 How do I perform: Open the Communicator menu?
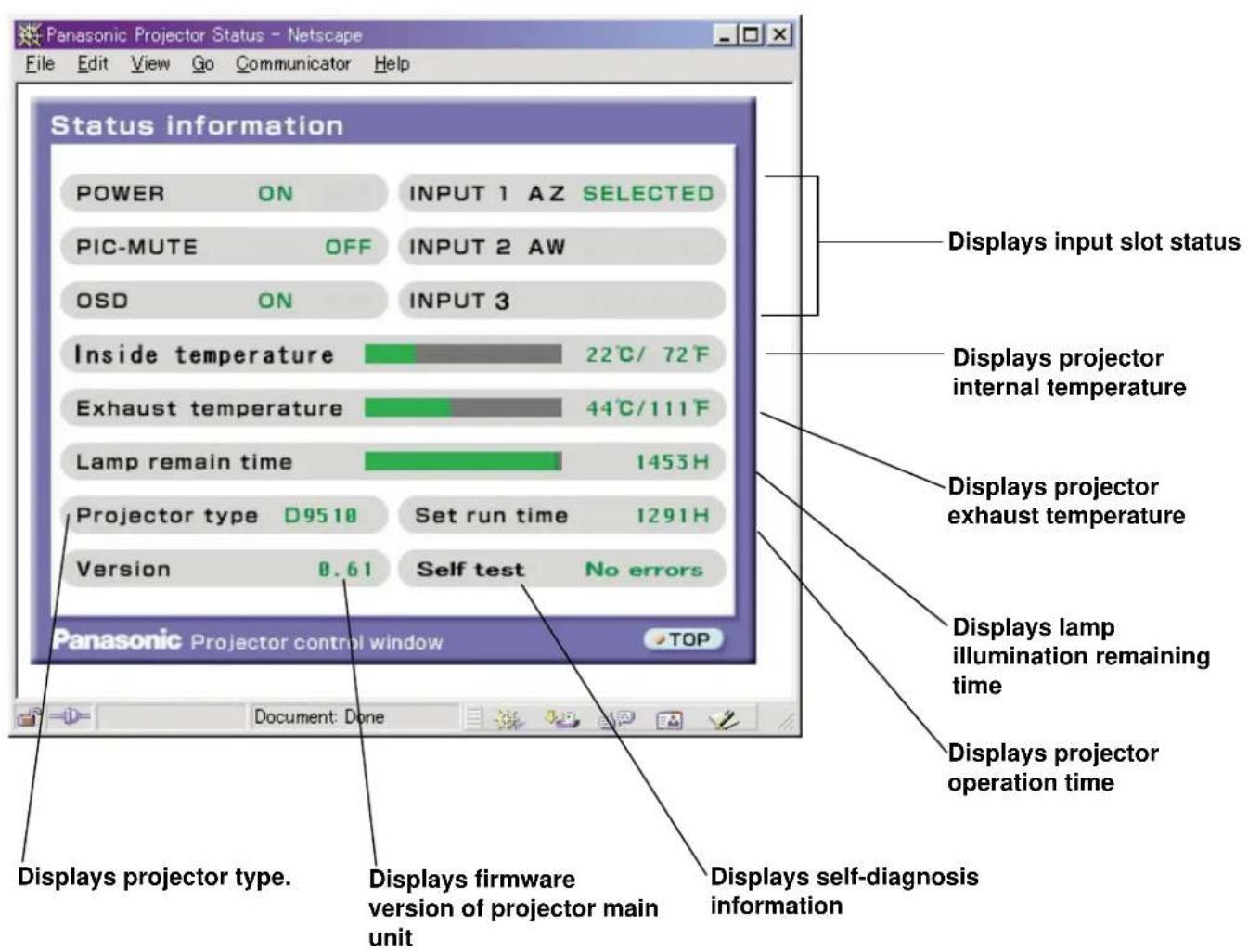coord(293,64)
